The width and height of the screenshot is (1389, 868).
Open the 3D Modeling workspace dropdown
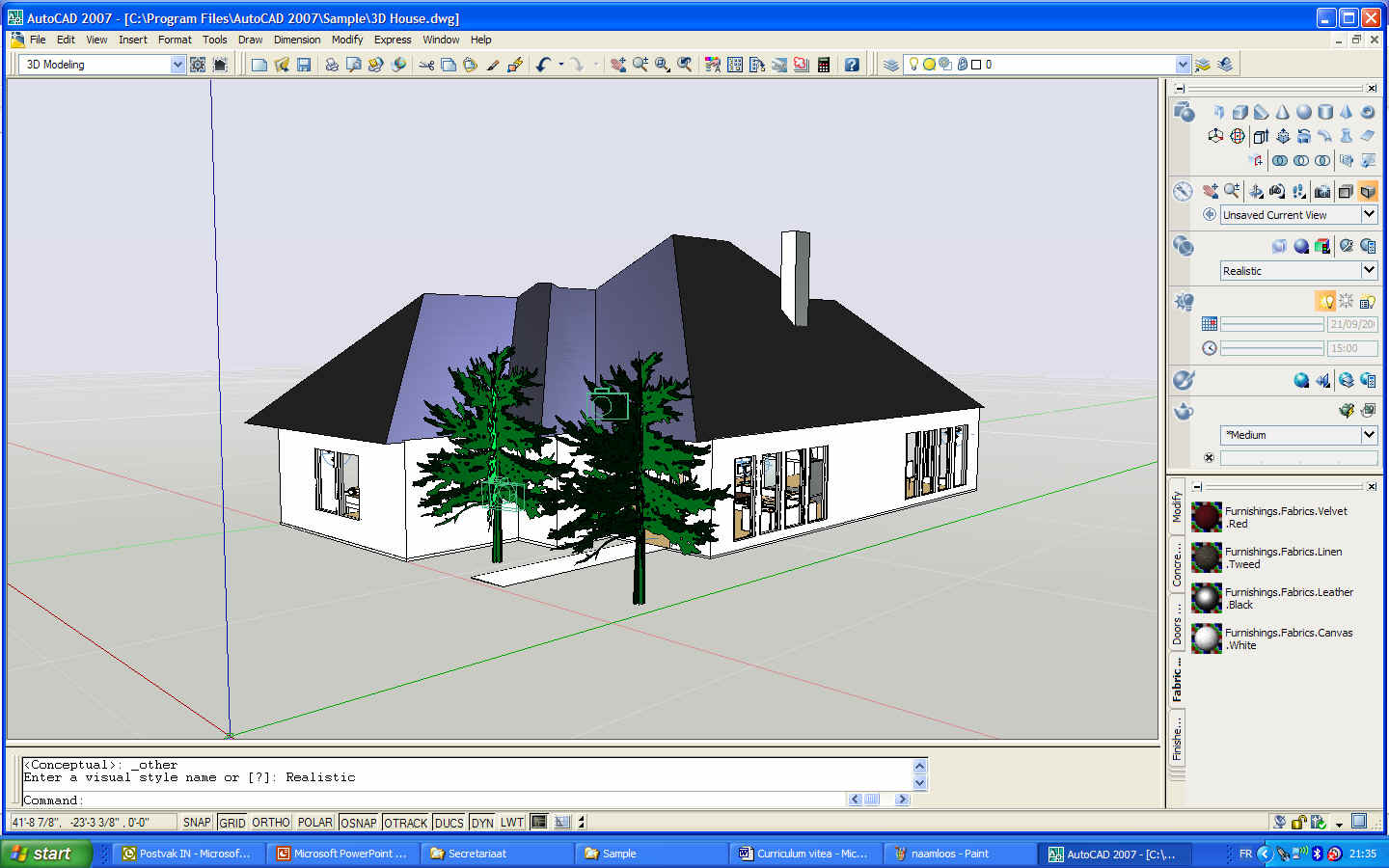177,65
